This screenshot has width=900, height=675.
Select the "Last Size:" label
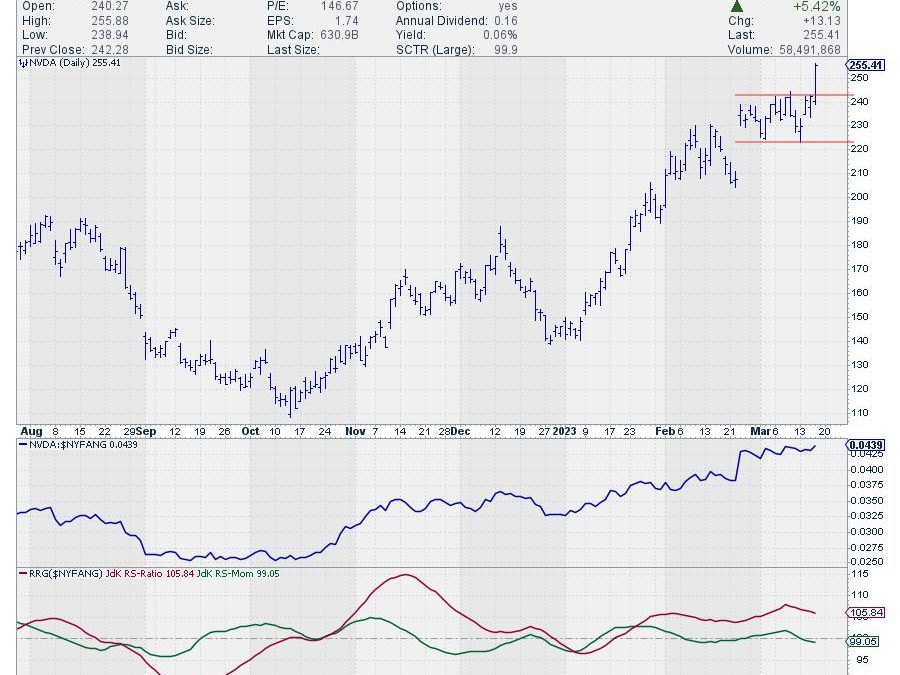(293, 49)
